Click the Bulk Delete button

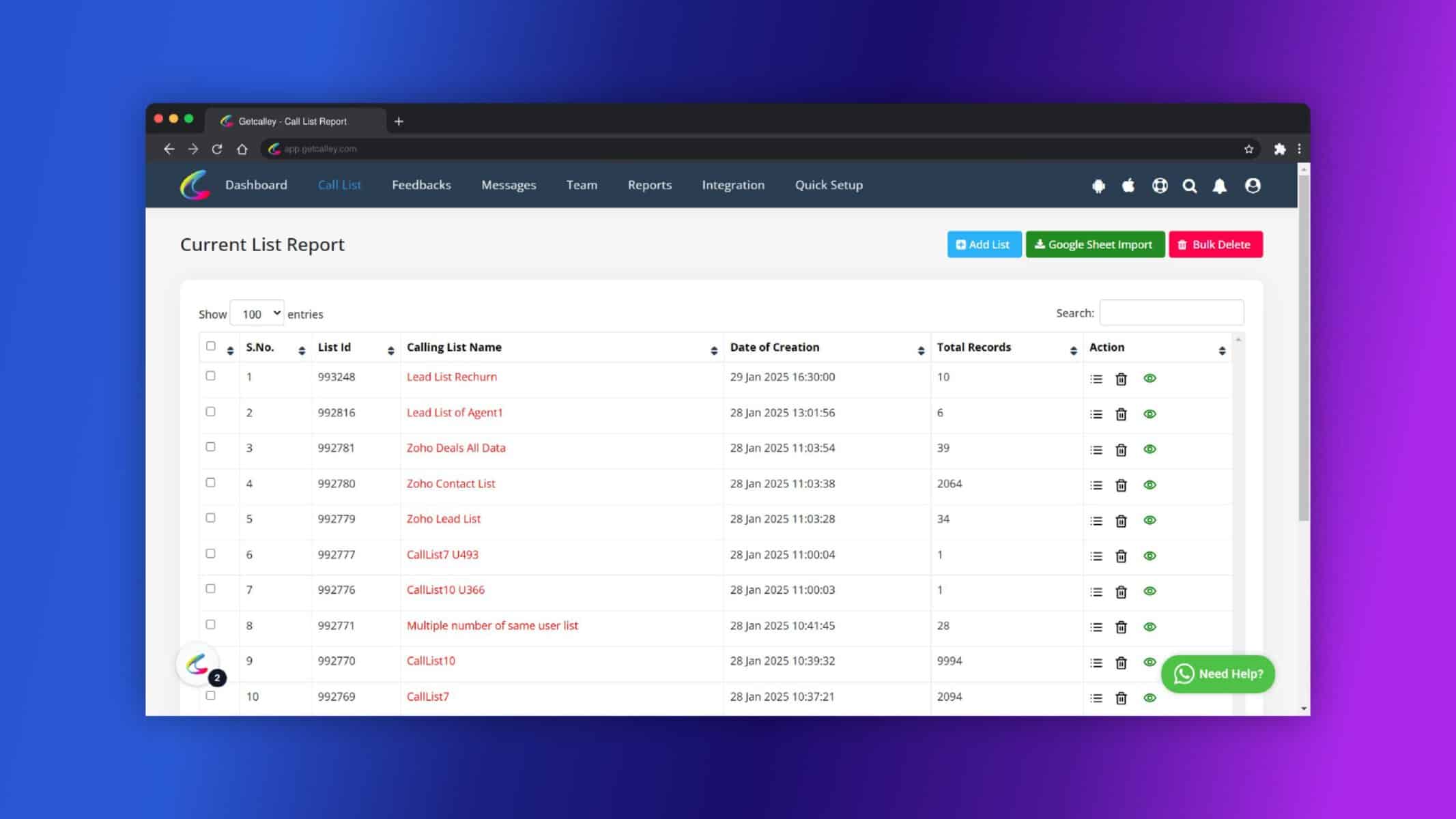coord(1215,243)
